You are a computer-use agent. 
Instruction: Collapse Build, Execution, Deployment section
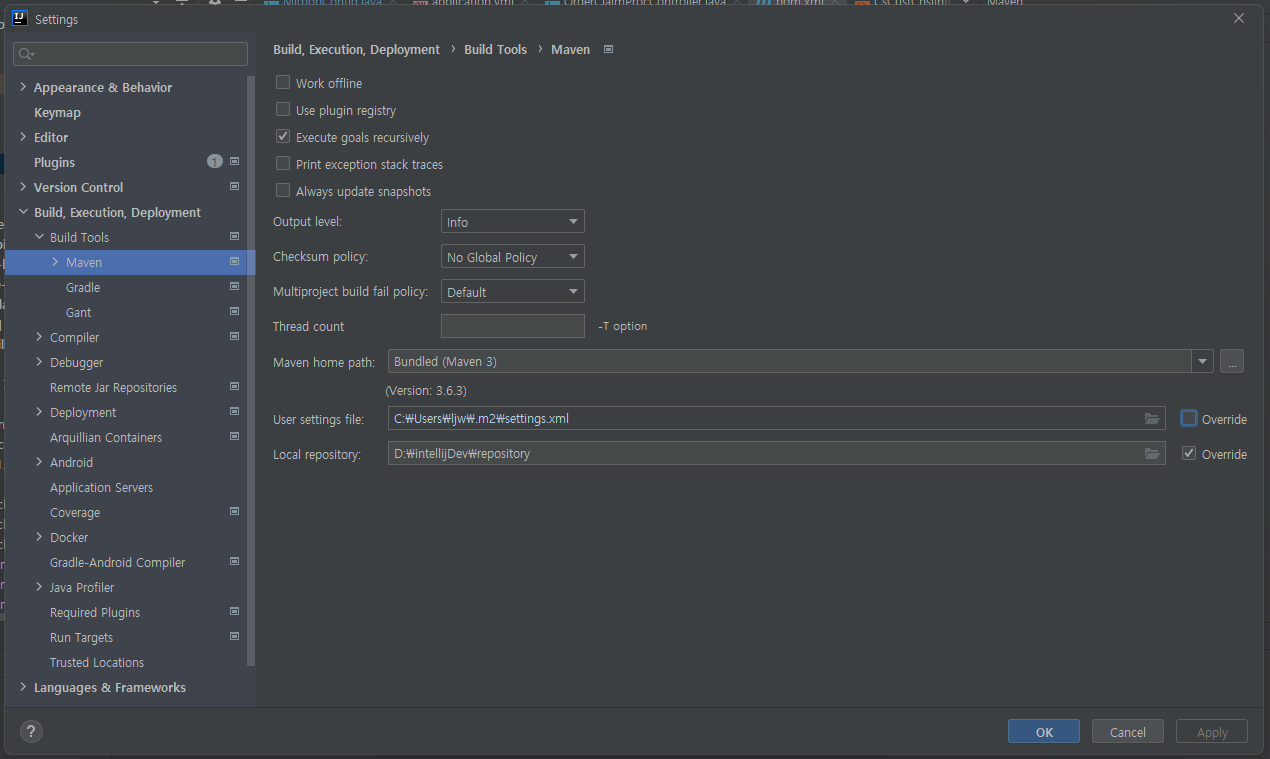[23, 212]
